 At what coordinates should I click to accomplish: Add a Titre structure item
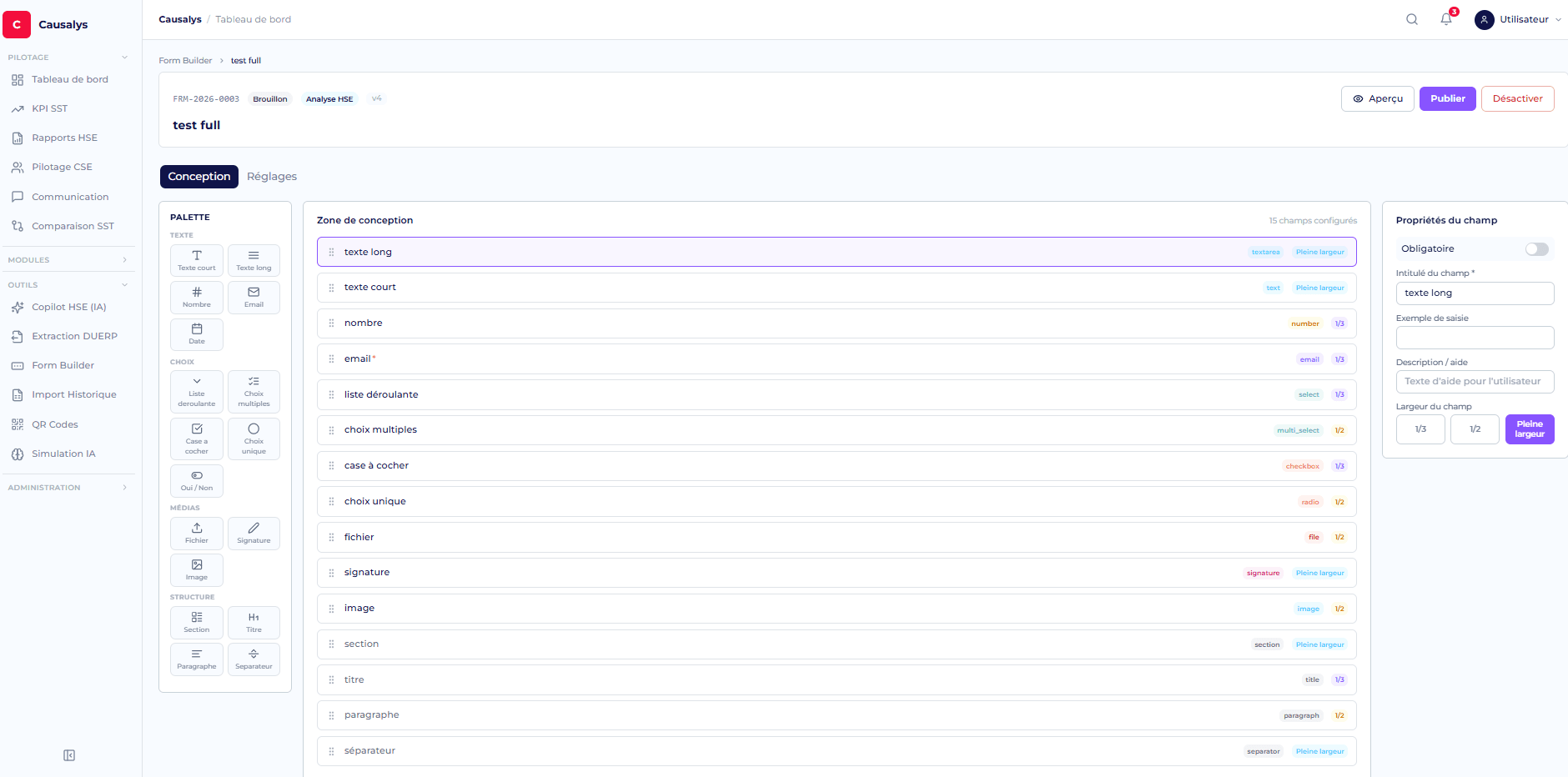tap(254, 622)
